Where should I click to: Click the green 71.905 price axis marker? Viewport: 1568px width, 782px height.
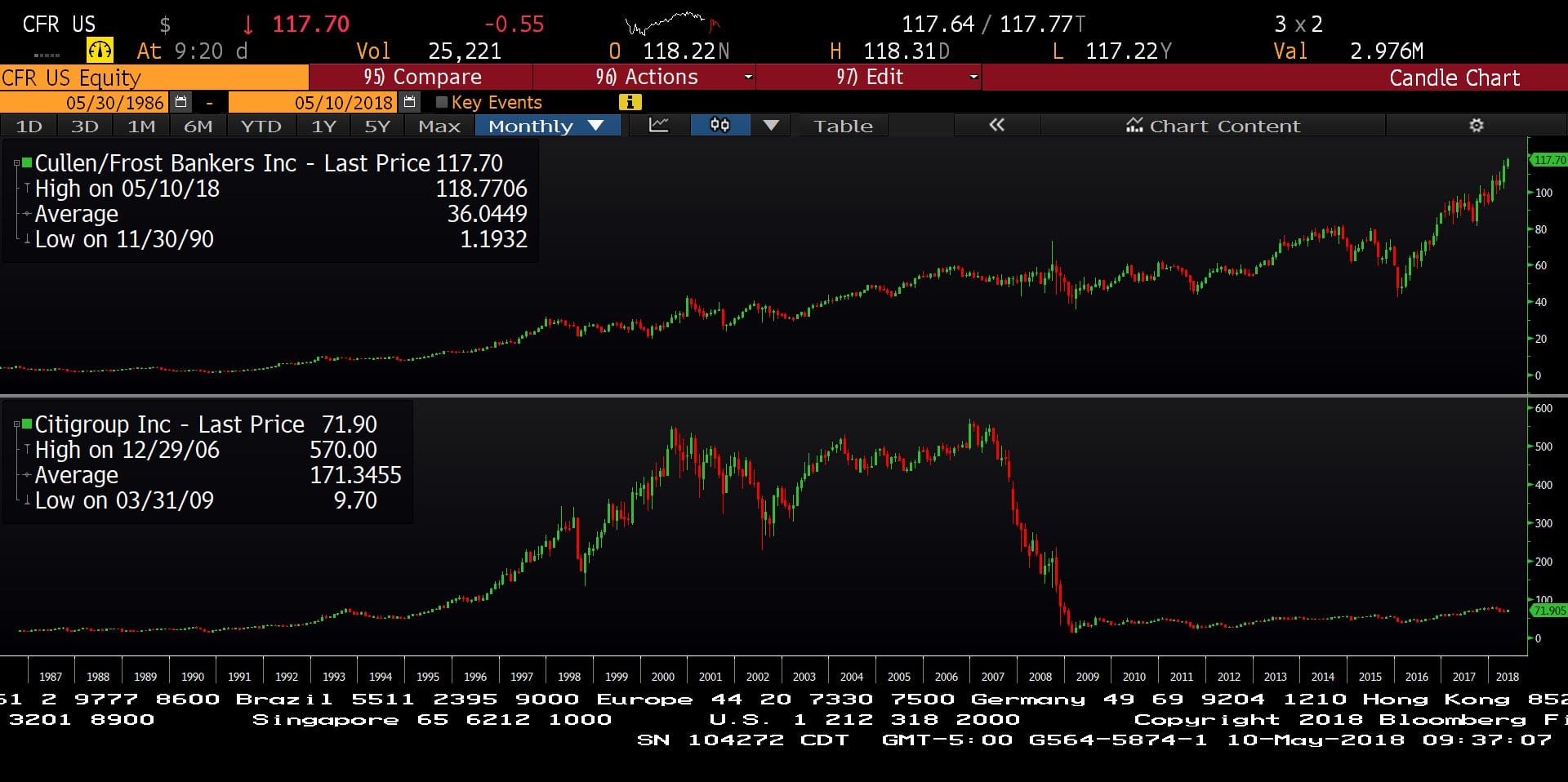1548,610
